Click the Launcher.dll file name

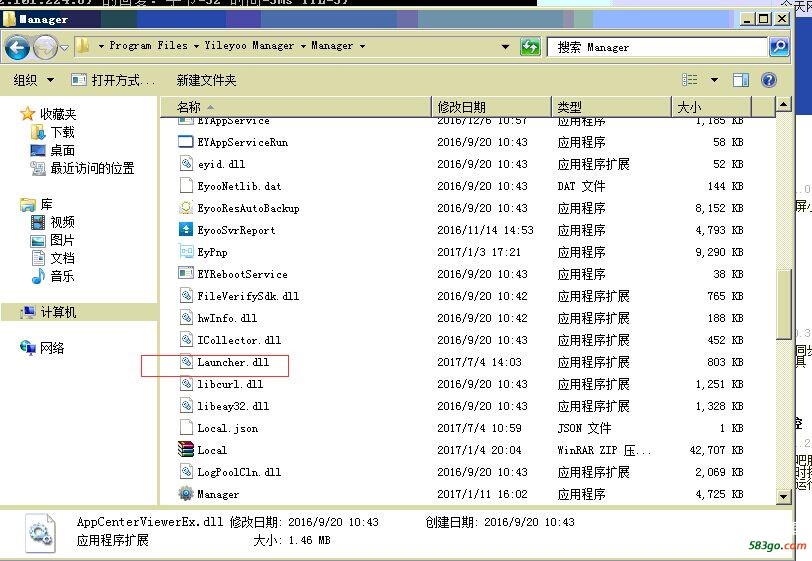click(233, 362)
